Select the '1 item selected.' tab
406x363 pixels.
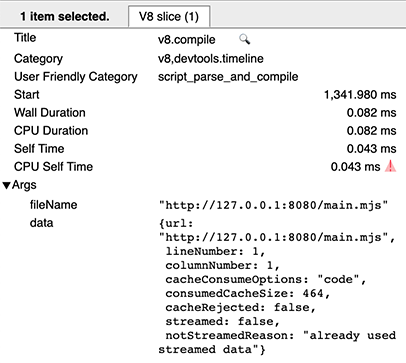pos(65,16)
